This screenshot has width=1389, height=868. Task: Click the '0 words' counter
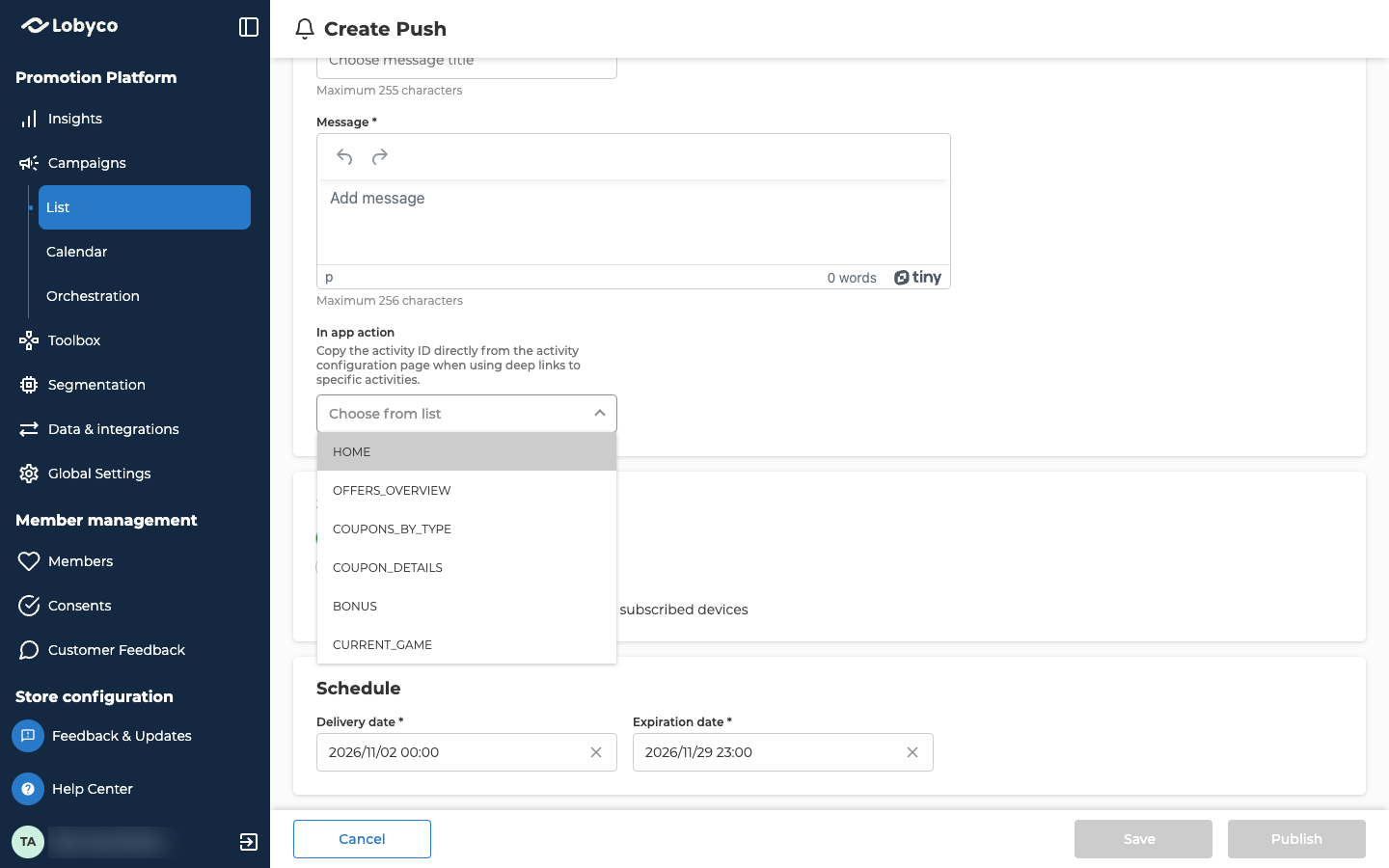pos(852,278)
